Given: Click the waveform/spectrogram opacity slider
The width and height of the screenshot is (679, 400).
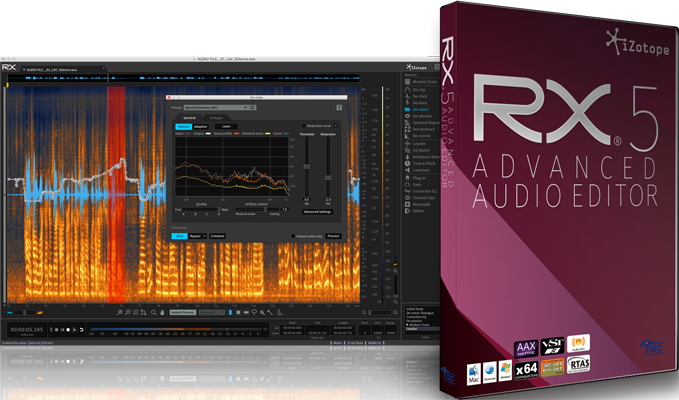Looking at the screenshot, I should (x=24, y=313).
